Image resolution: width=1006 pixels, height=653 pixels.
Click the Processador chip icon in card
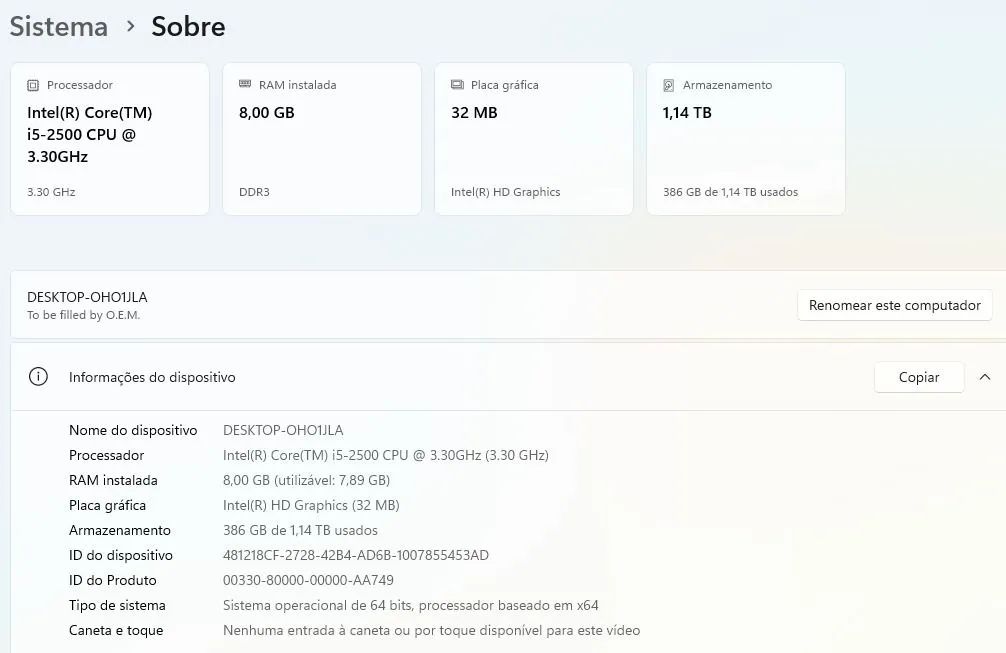coord(33,85)
